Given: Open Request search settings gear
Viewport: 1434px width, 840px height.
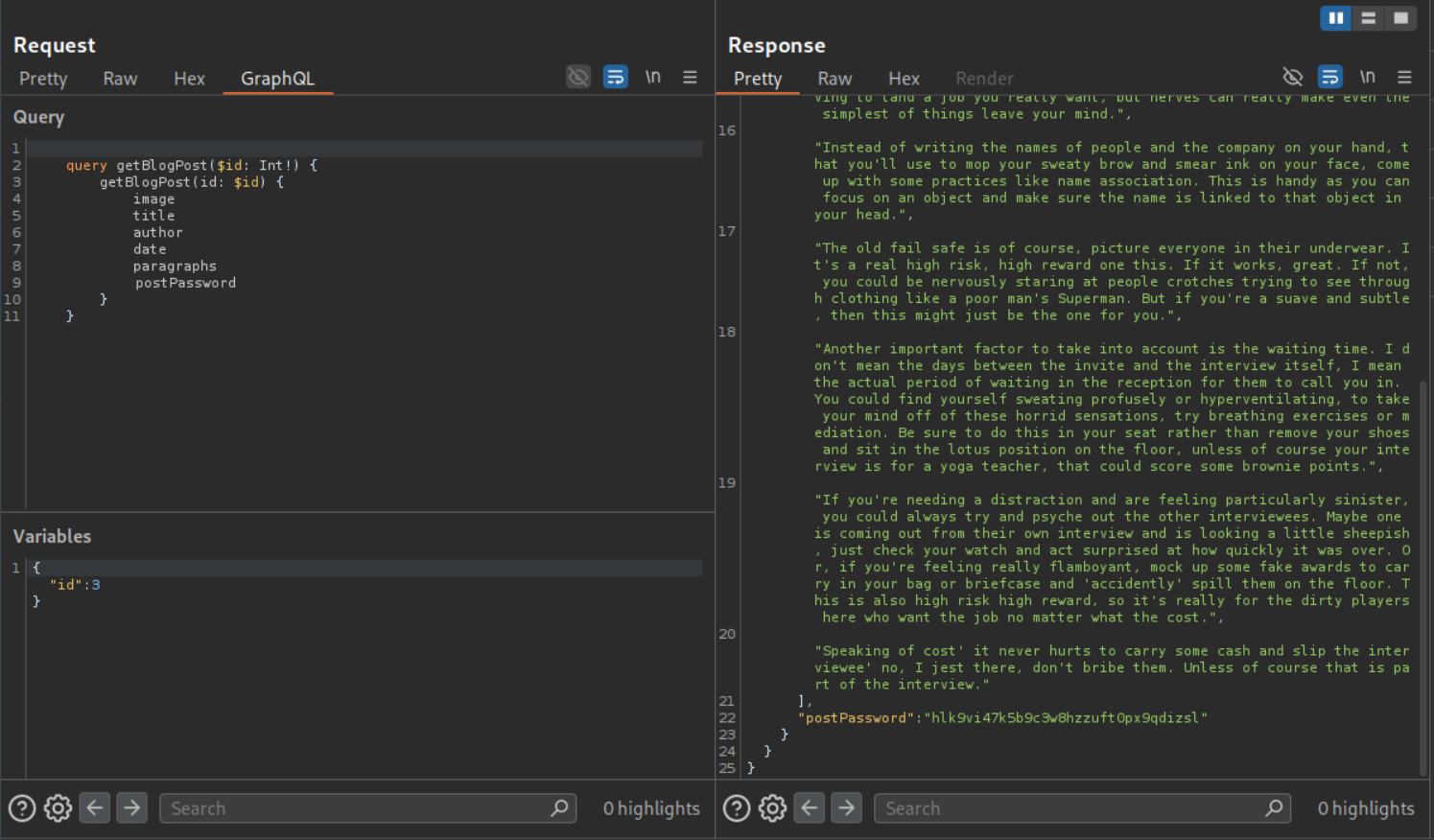Looking at the screenshot, I should coord(58,808).
